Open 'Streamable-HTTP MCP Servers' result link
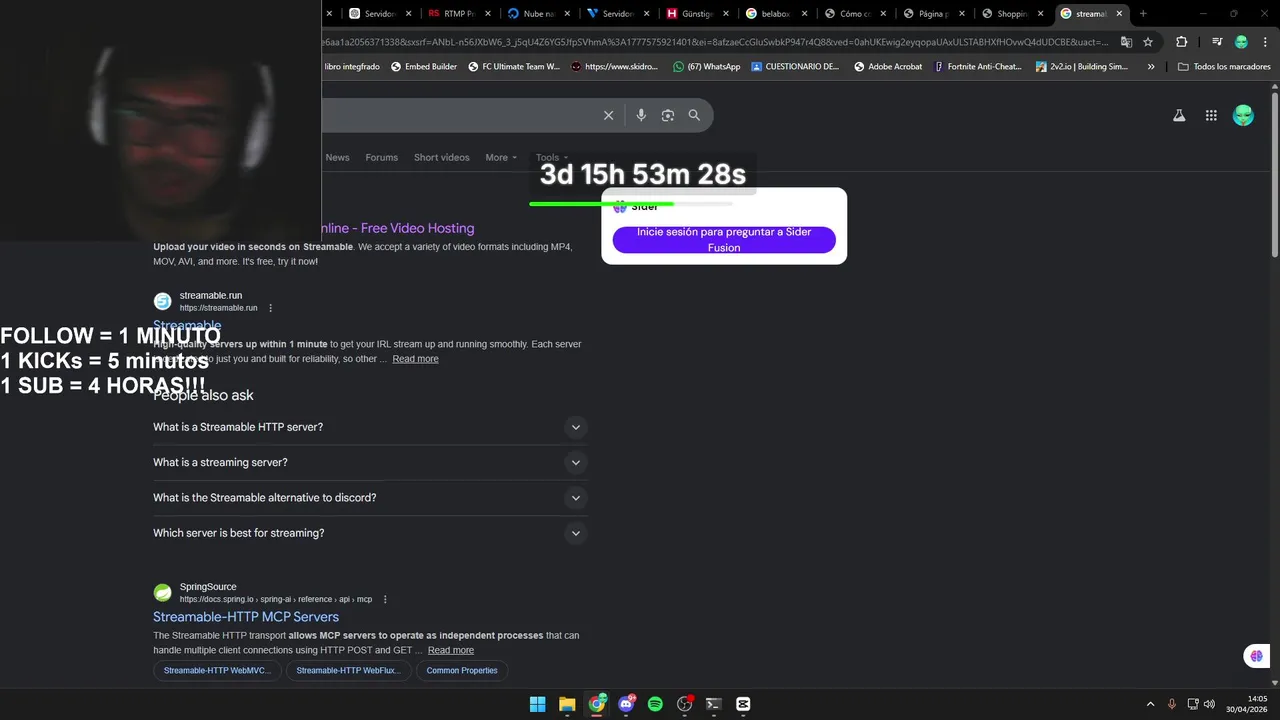The image size is (1280, 720). (246, 617)
